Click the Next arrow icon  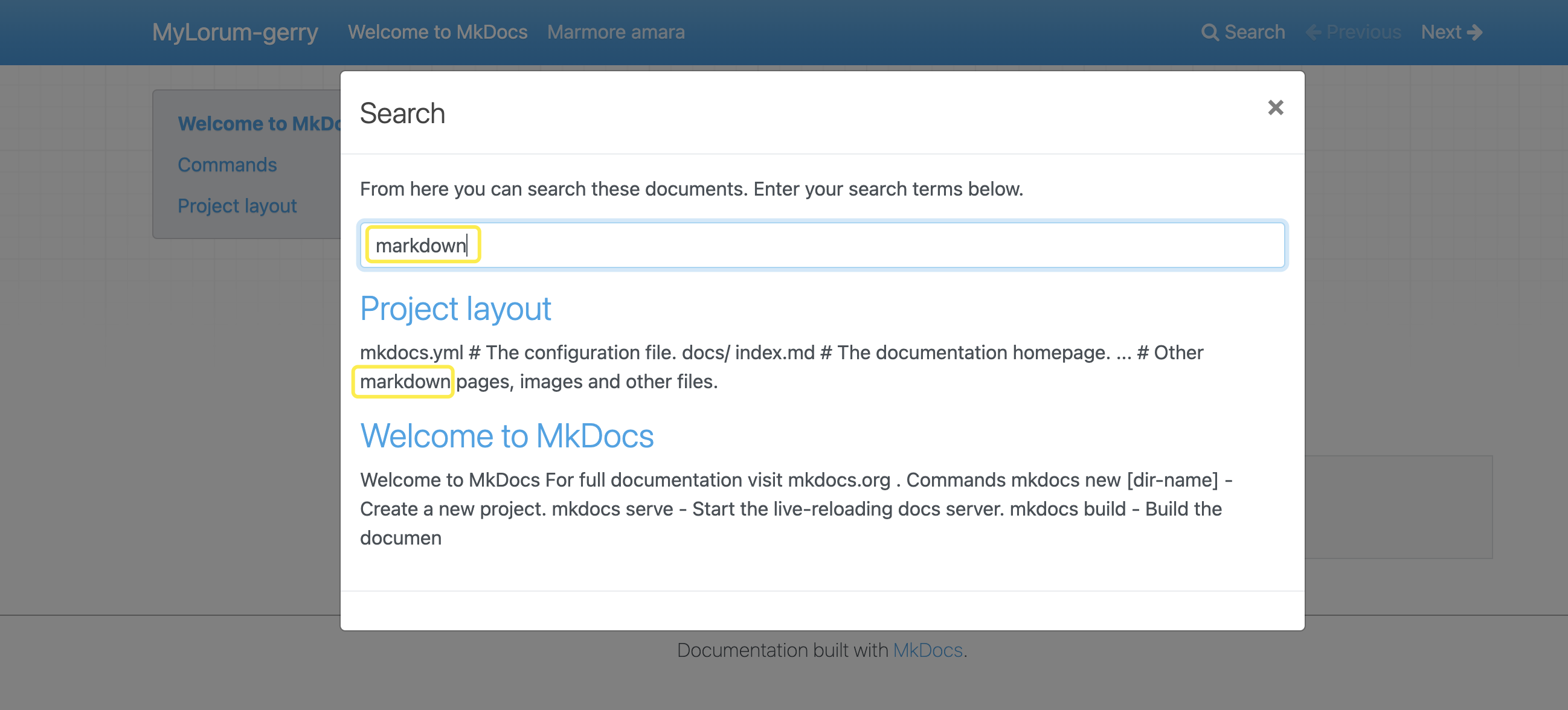click(1474, 32)
